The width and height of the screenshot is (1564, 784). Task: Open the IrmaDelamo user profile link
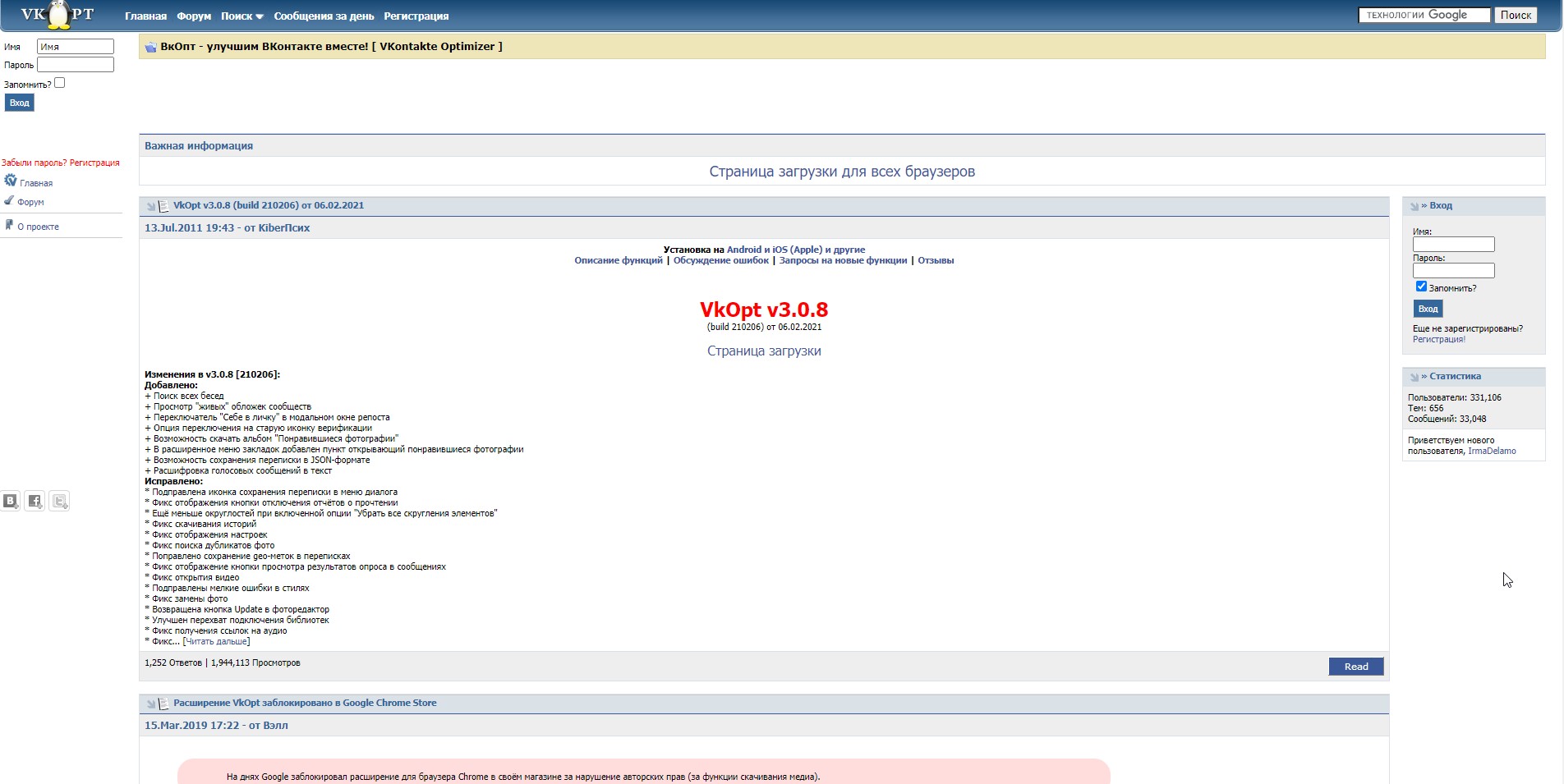tap(1492, 451)
